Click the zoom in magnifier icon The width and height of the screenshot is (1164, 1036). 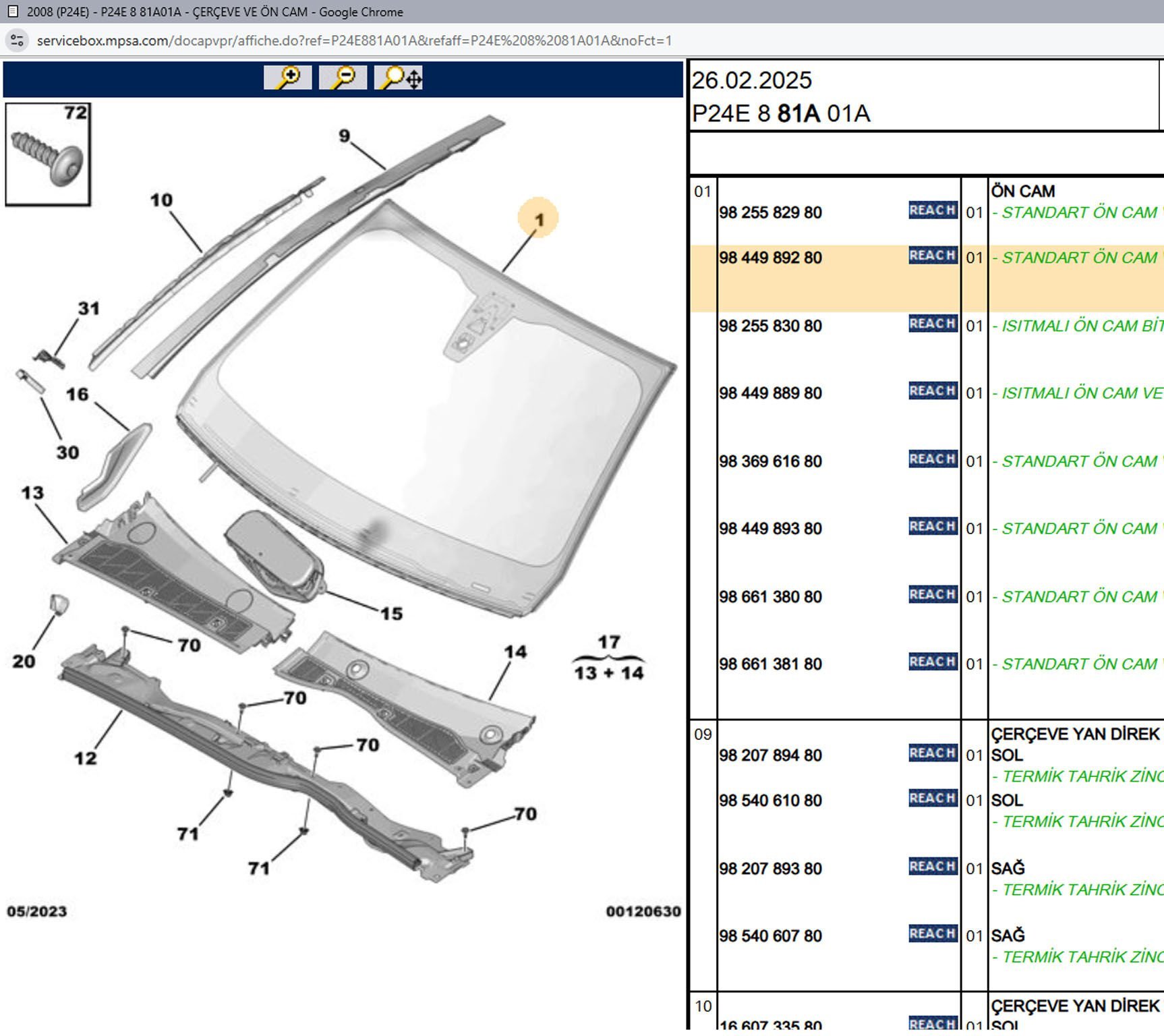(288, 78)
